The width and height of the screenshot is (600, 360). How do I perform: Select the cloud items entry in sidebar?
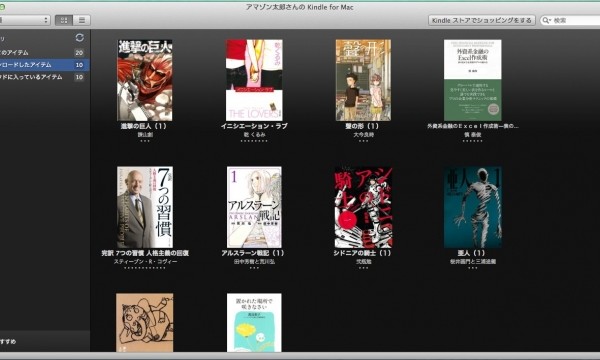tap(45, 77)
